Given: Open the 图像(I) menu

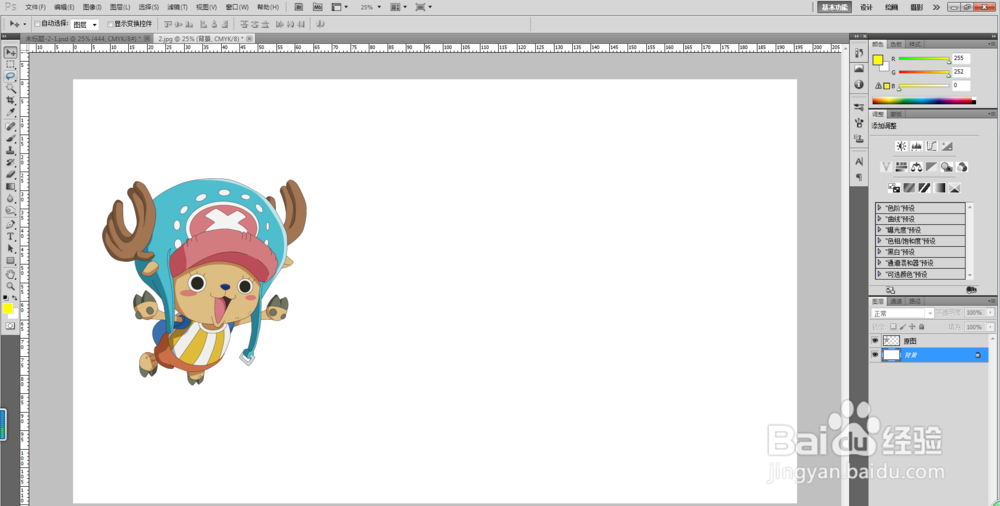Looking at the screenshot, I should (x=92, y=7).
